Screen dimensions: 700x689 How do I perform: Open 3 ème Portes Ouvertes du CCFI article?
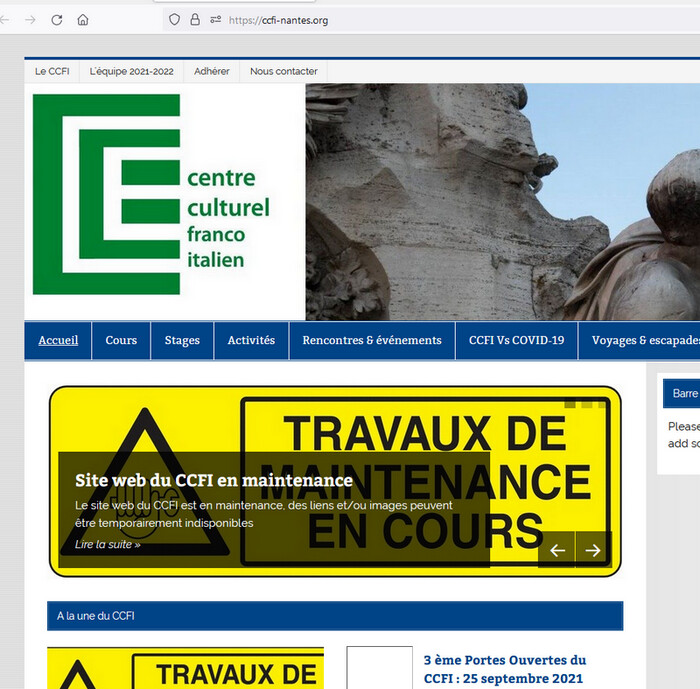[x=504, y=669]
